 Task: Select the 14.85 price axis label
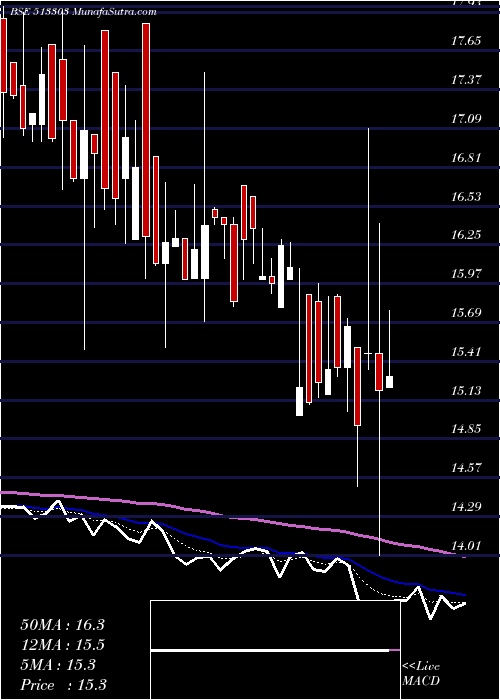466,429
